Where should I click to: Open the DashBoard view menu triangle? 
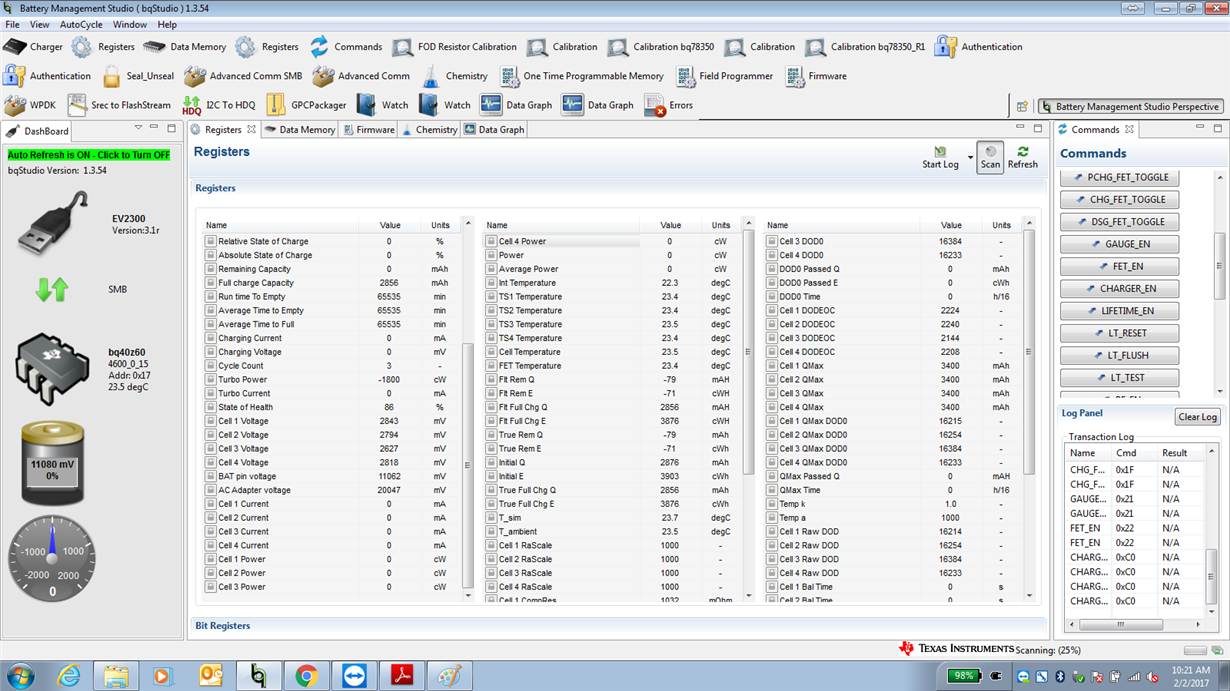pyautogui.click(x=139, y=128)
